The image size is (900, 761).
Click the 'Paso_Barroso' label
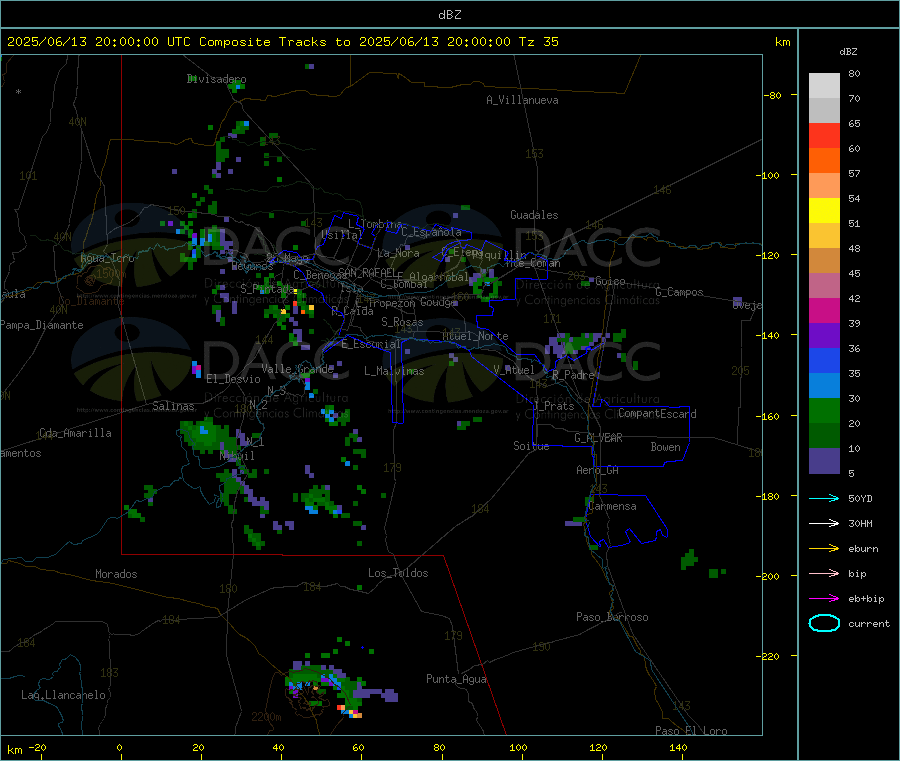[x=612, y=617]
